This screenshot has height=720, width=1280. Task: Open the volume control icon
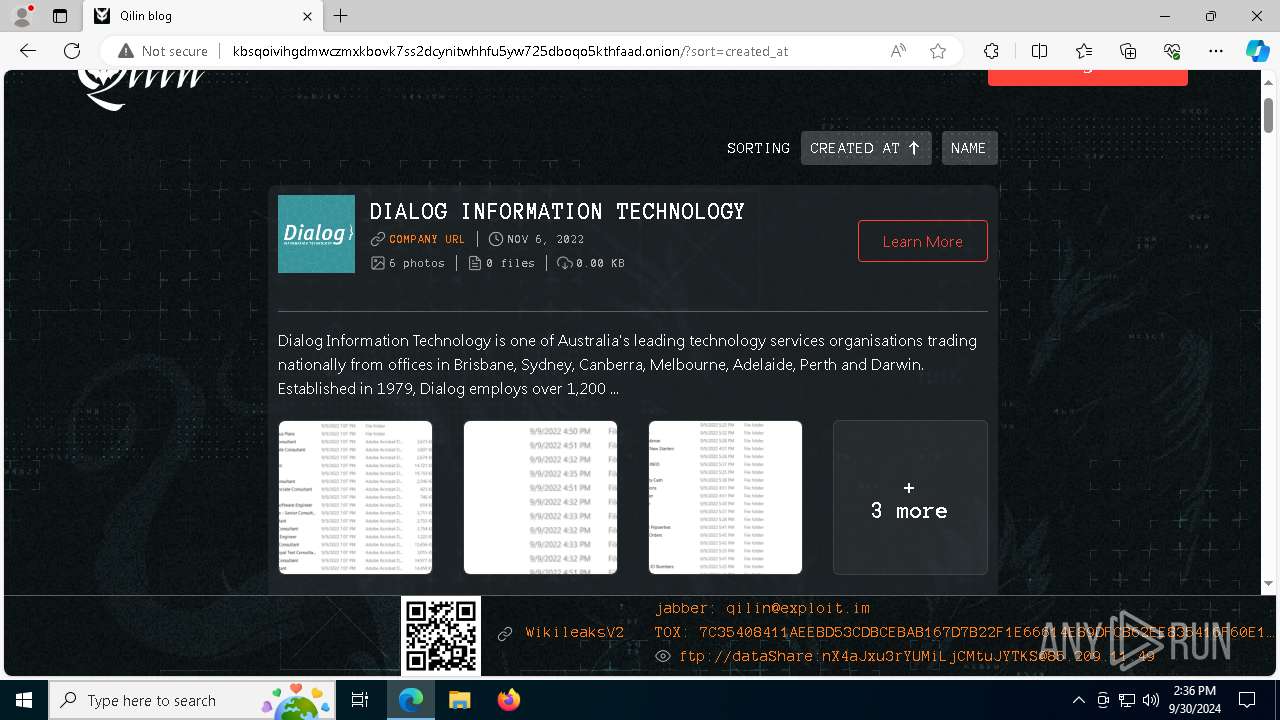(1150, 700)
